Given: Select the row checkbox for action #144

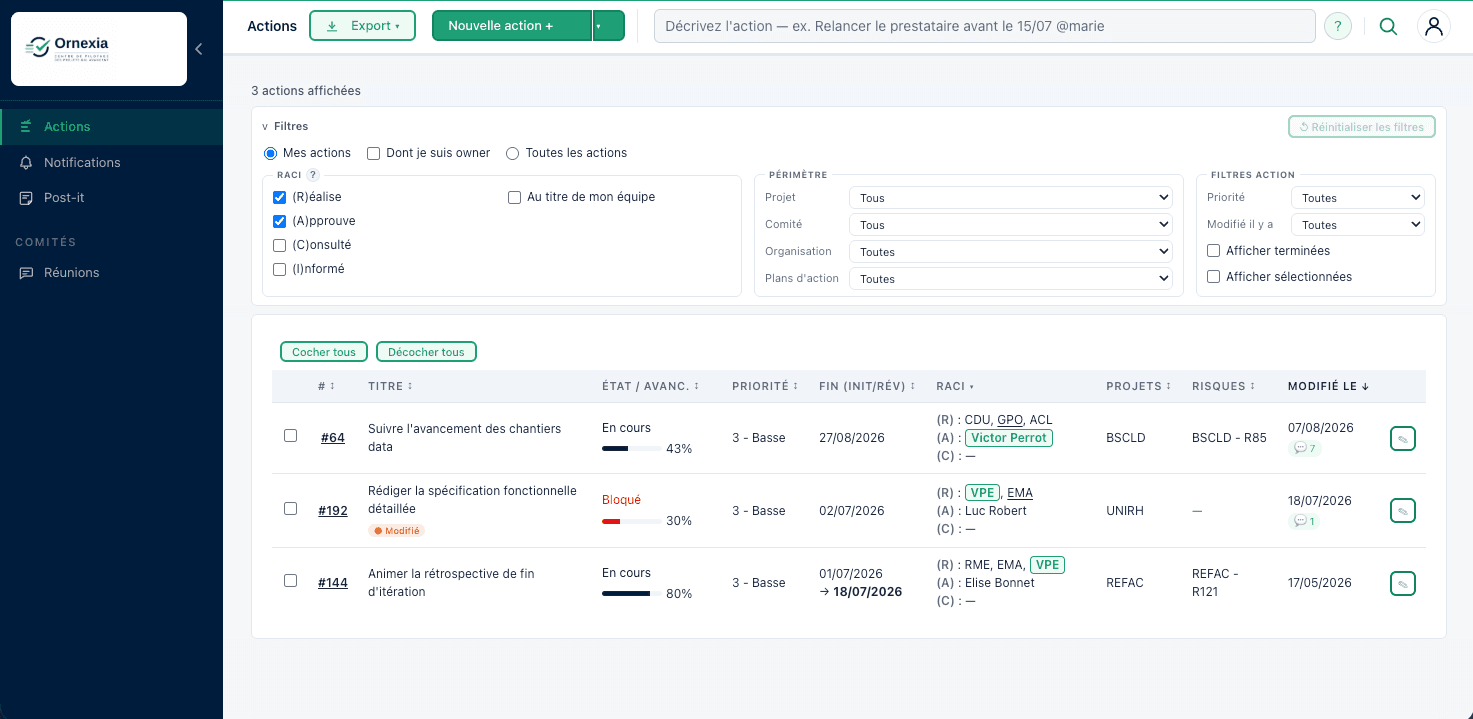Looking at the screenshot, I should pyautogui.click(x=291, y=581).
